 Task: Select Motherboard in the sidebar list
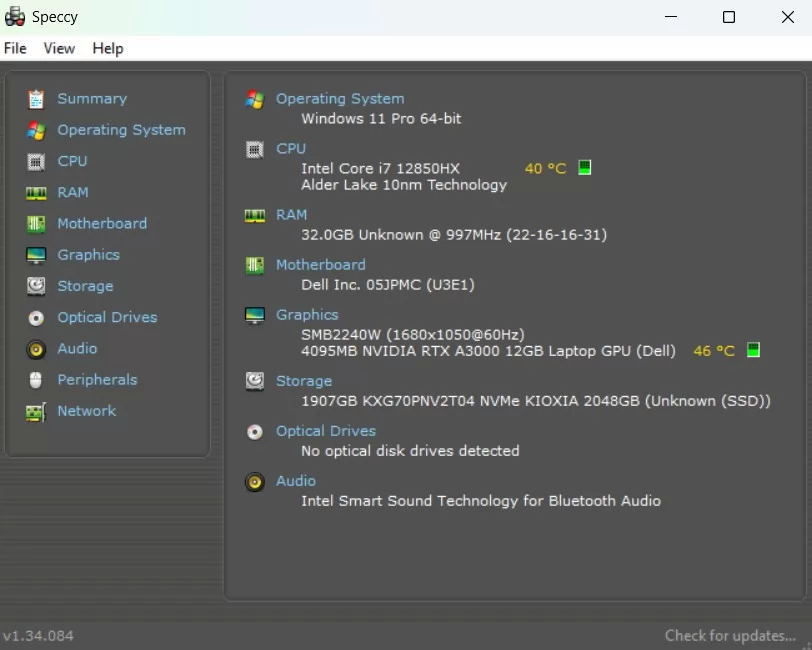[x=102, y=223]
